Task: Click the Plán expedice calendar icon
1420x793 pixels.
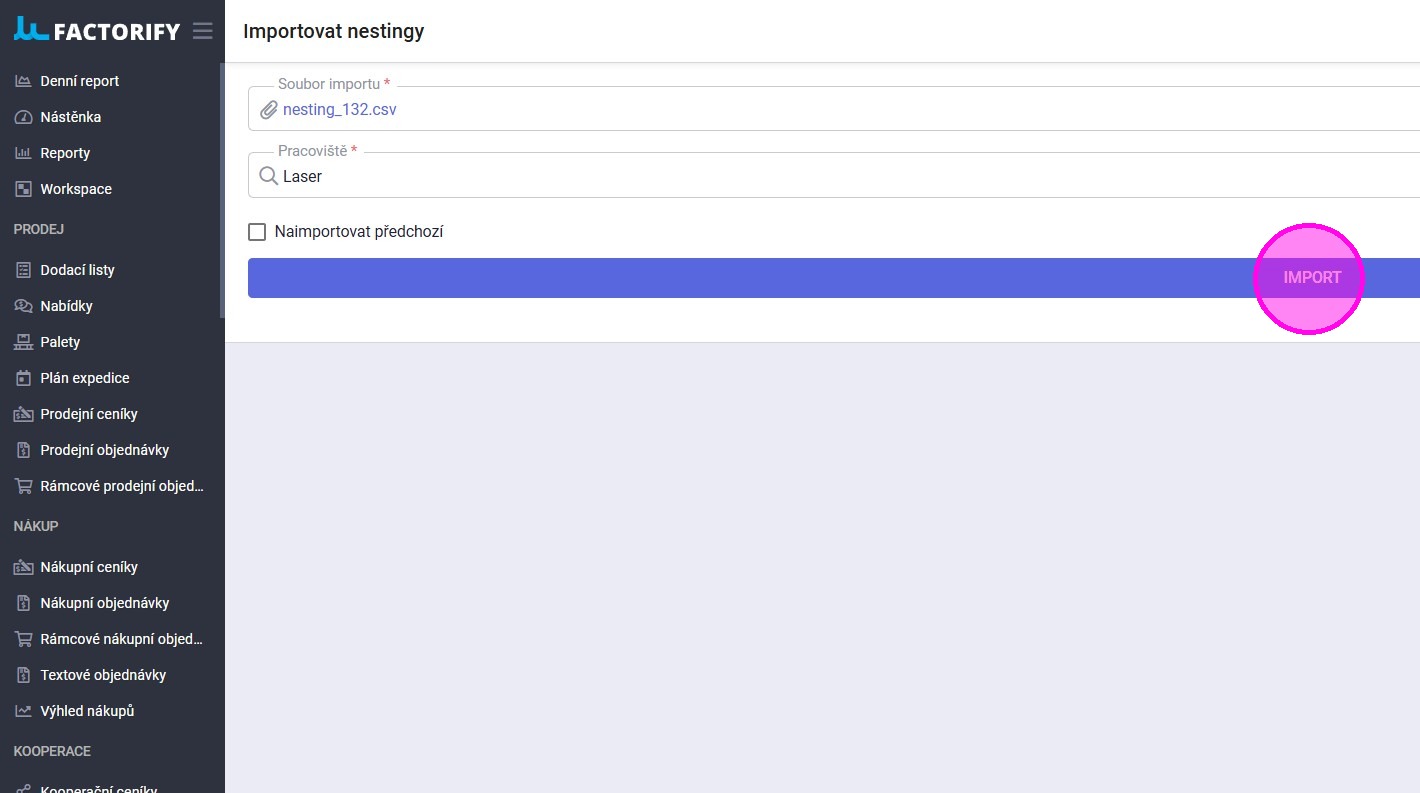Action: pyautogui.click(x=23, y=378)
